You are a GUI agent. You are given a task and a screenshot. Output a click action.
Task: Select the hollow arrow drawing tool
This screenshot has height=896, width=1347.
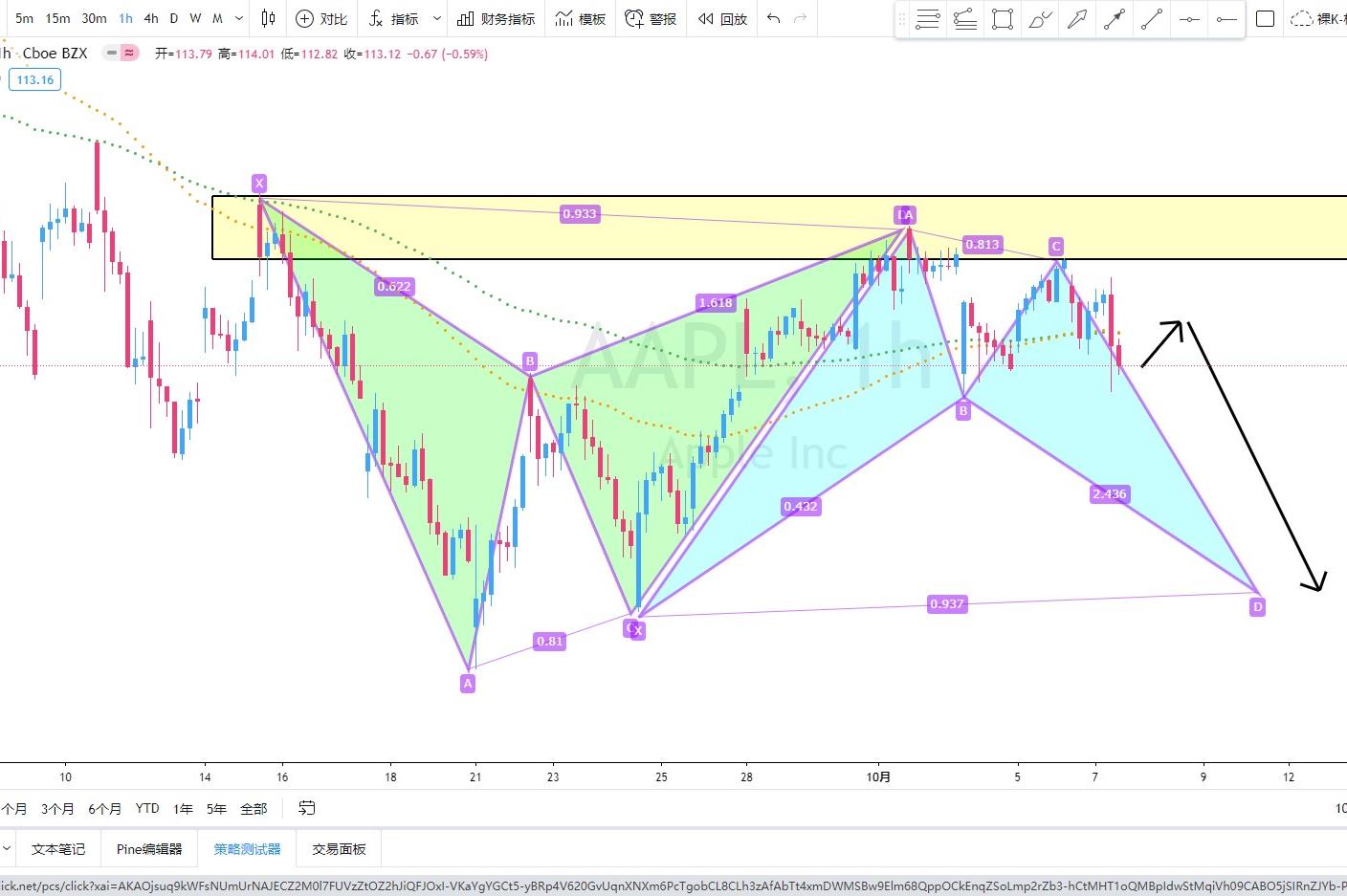pyautogui.click(x=1077, y=19)
